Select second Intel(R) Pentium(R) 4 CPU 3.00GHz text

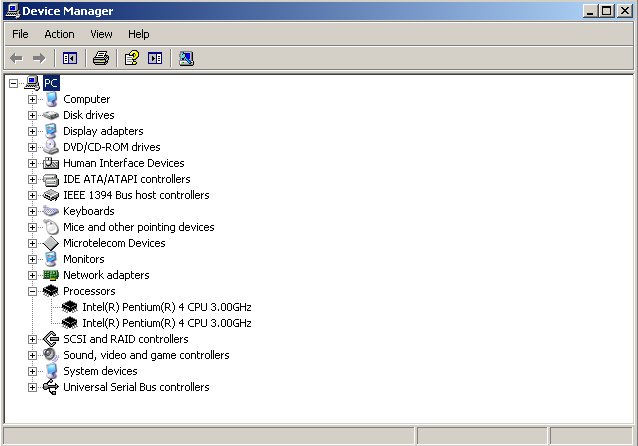pyautogui.click(x=167, y=323)
